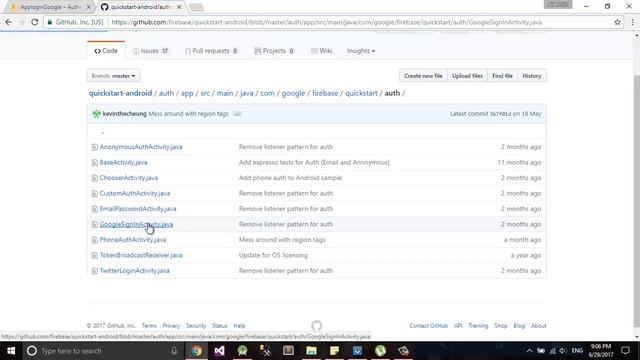Click kevinthecheung's avatar icon
Screen dimensions: 640x360
click(96, 114)
